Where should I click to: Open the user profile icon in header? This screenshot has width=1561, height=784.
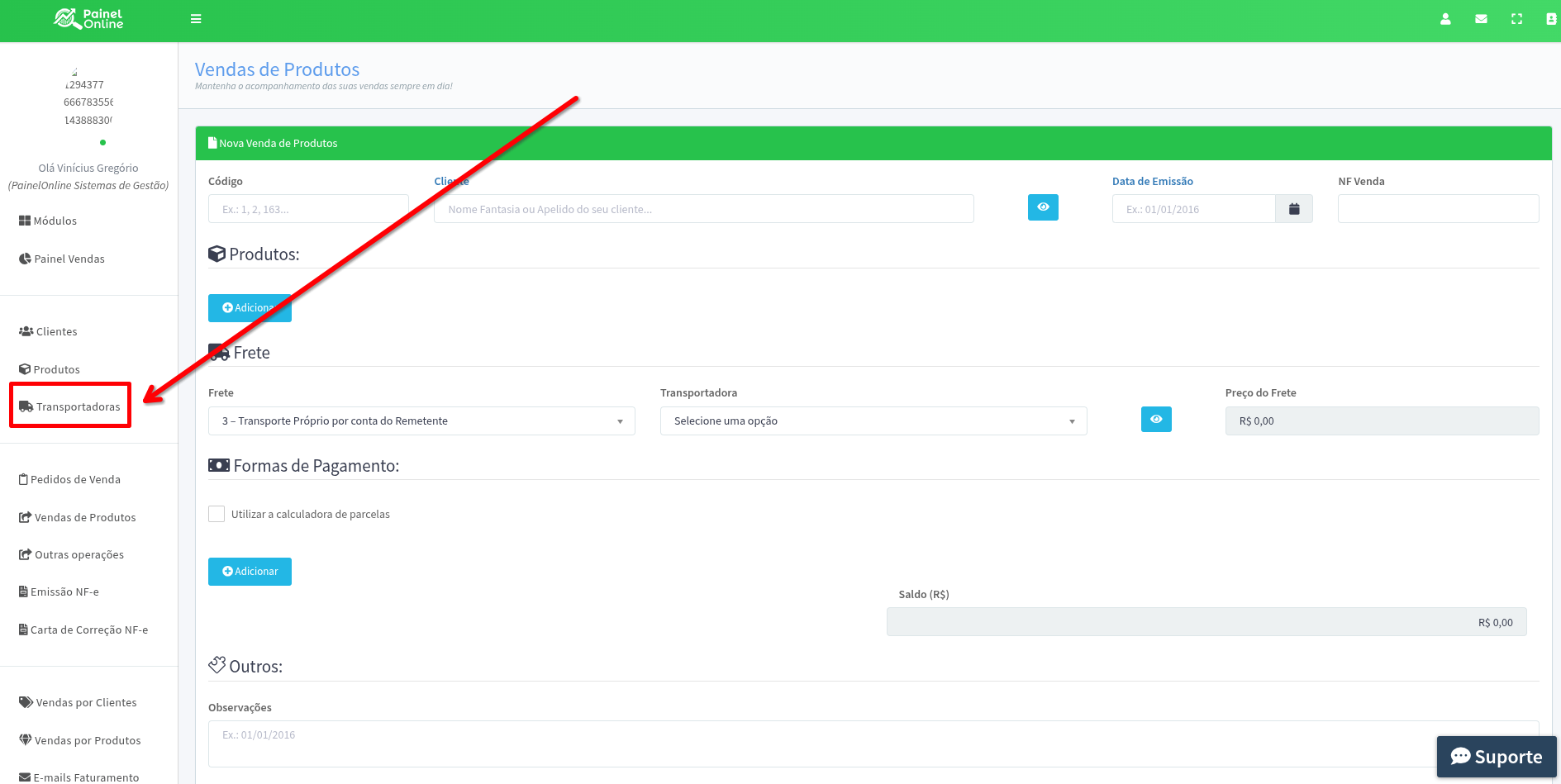tap(1445, 19)
